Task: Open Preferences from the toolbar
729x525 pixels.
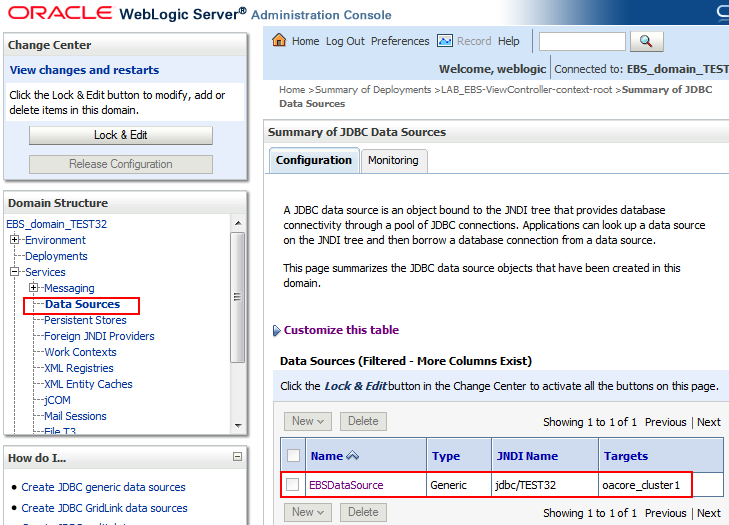Action: (400, 41)
